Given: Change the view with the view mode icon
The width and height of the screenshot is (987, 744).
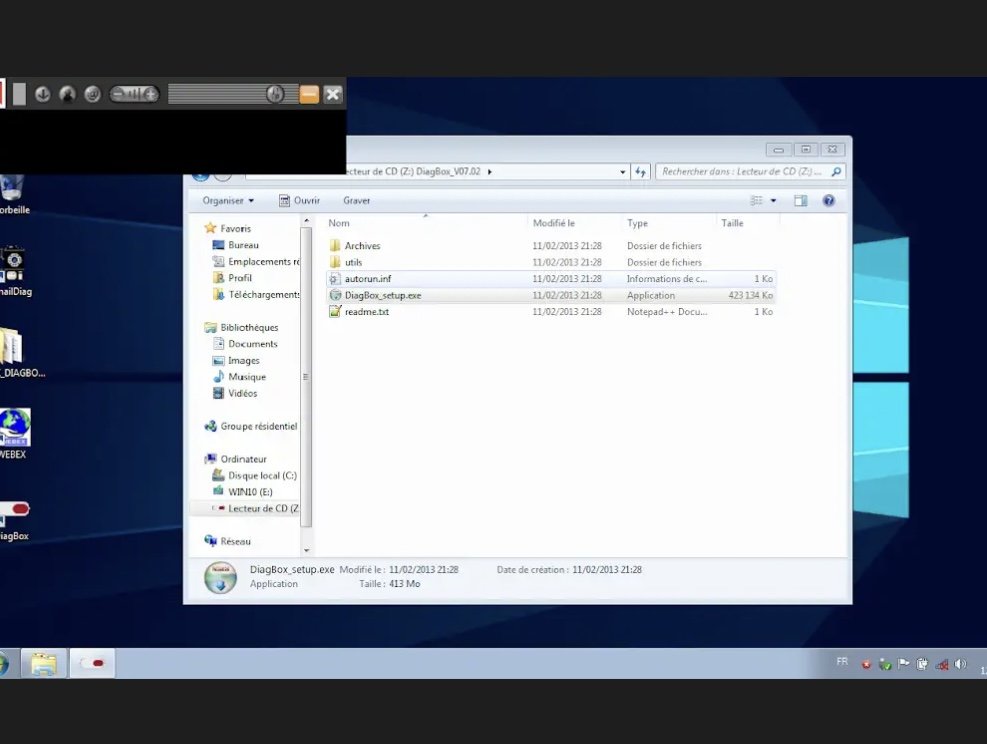Looking at the screenshot, I should 757,201.
